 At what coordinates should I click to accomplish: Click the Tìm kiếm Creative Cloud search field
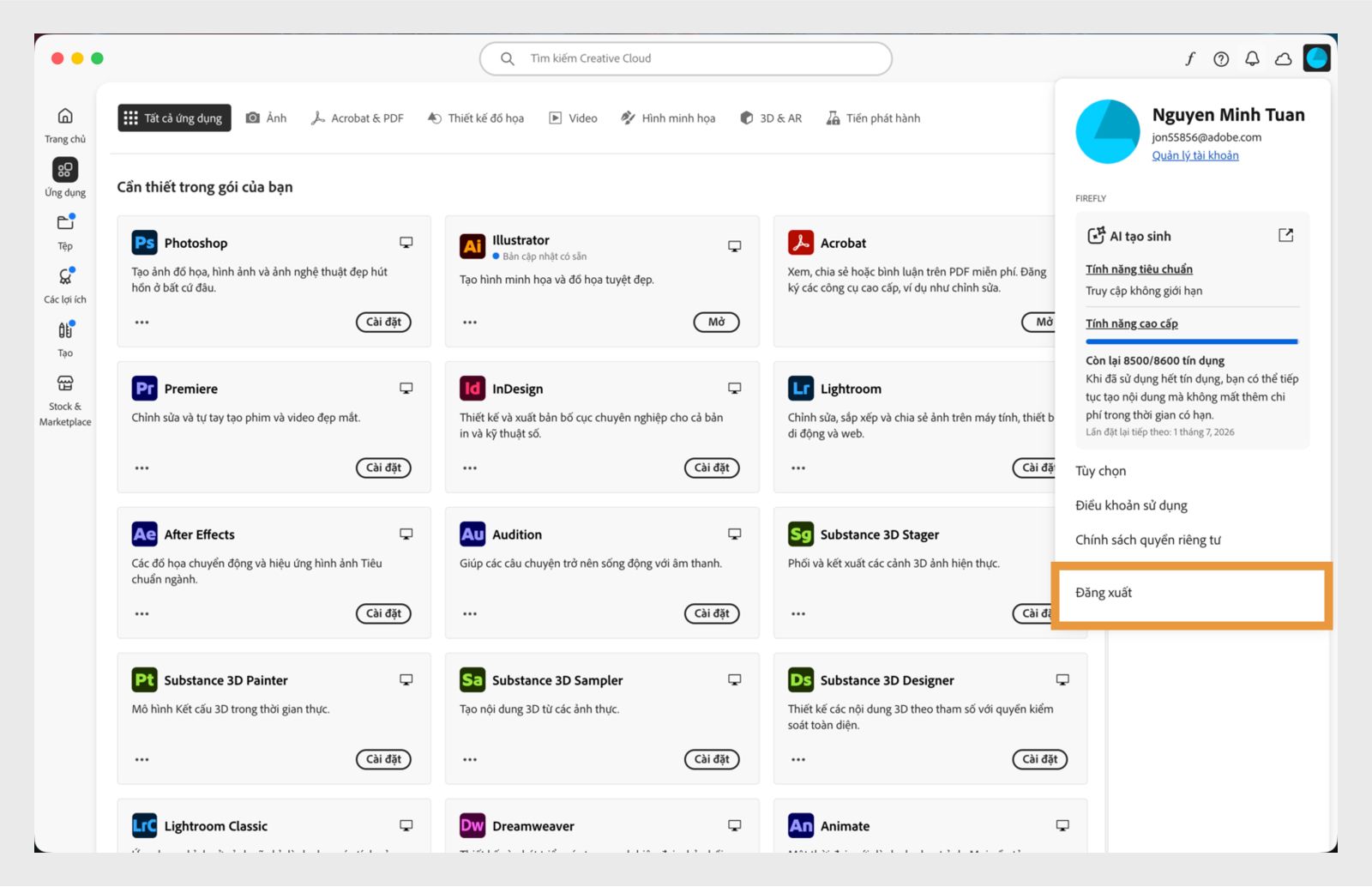tap(685, 58)
